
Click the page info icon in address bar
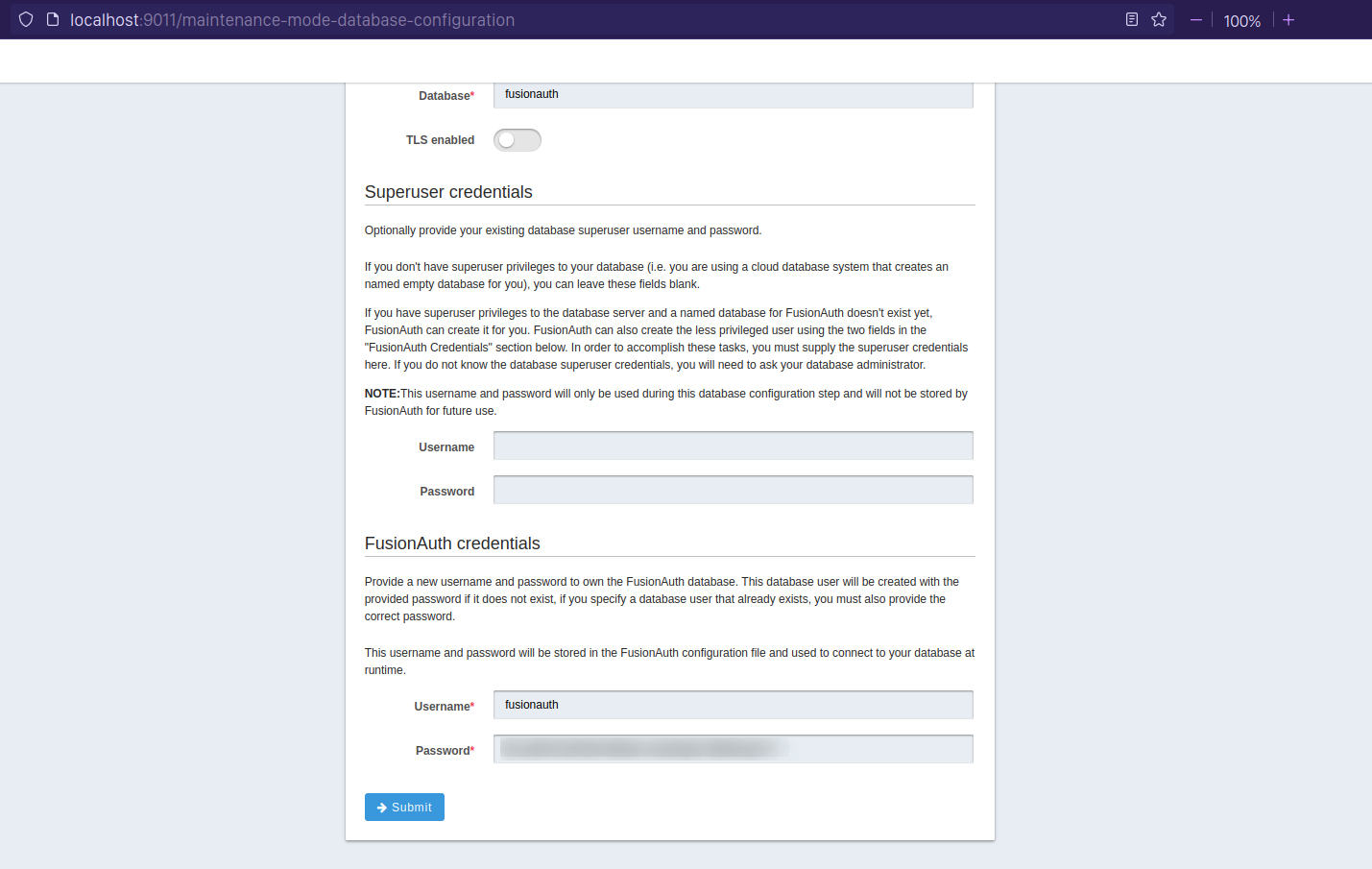point(53,19)
